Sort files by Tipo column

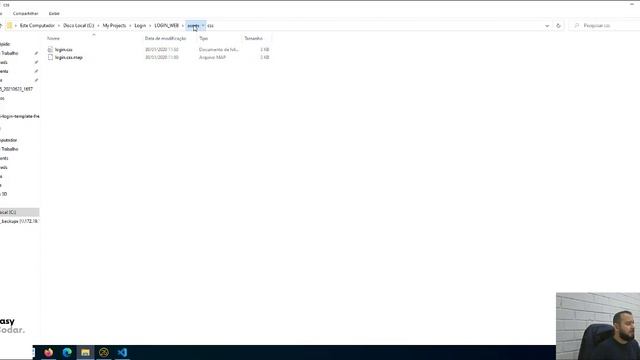pyautogui.click(x=204, y=38)
